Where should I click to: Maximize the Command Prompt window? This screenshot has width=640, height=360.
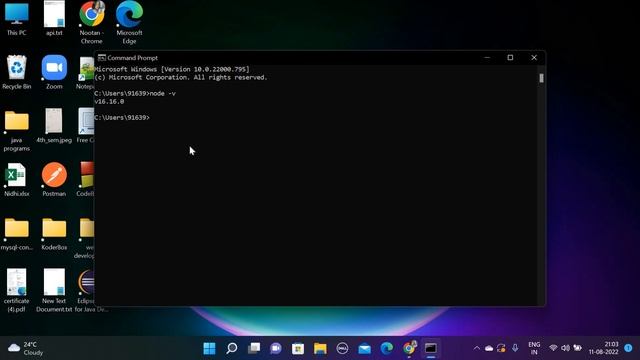pos(510,58)
